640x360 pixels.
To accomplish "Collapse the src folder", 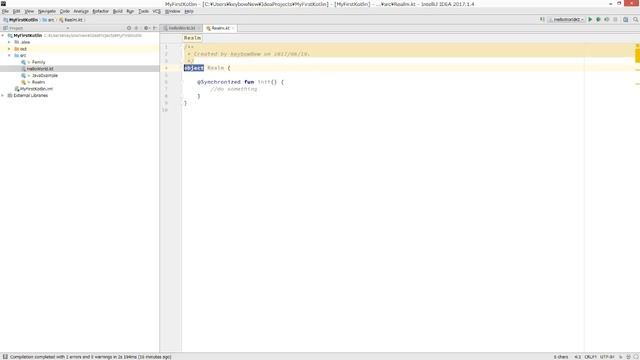I will tap(9, 56).
